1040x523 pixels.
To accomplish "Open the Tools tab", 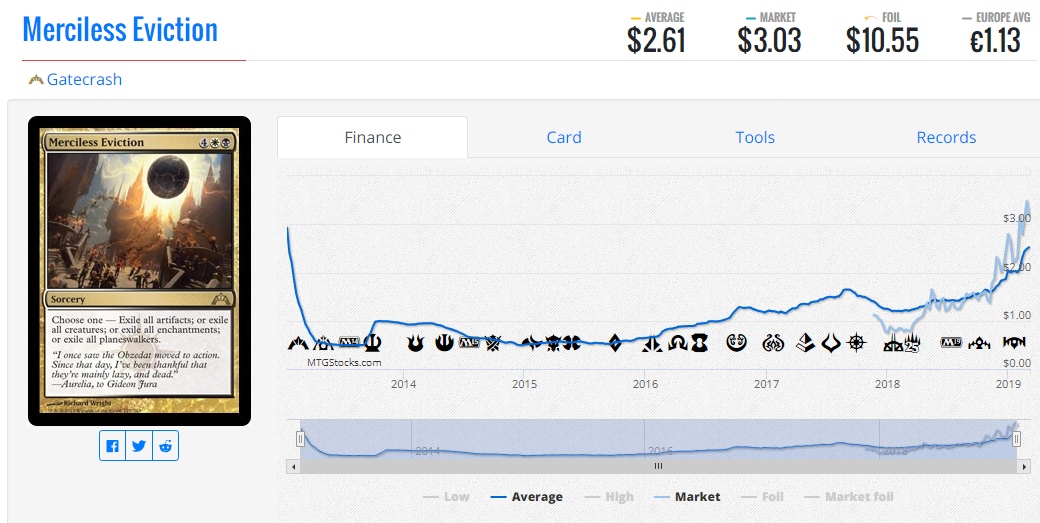I will point(755,137).
